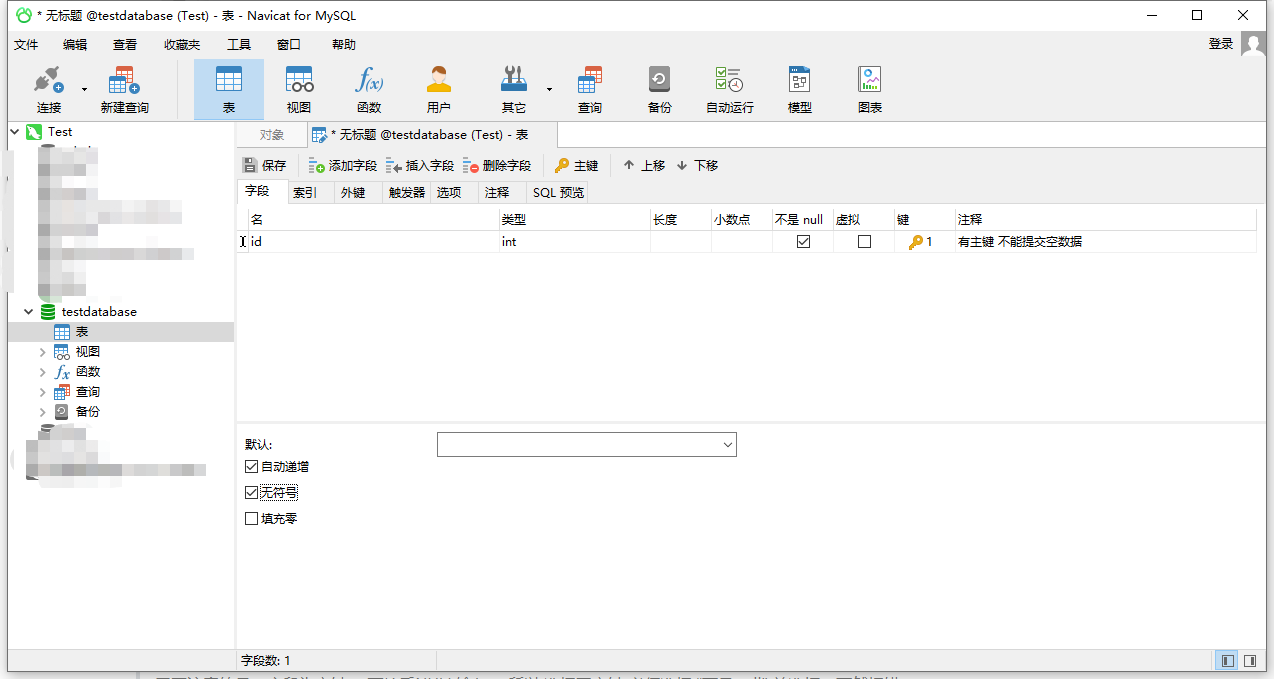Collapse the testdatabase tree node

[x=29, y=312]
